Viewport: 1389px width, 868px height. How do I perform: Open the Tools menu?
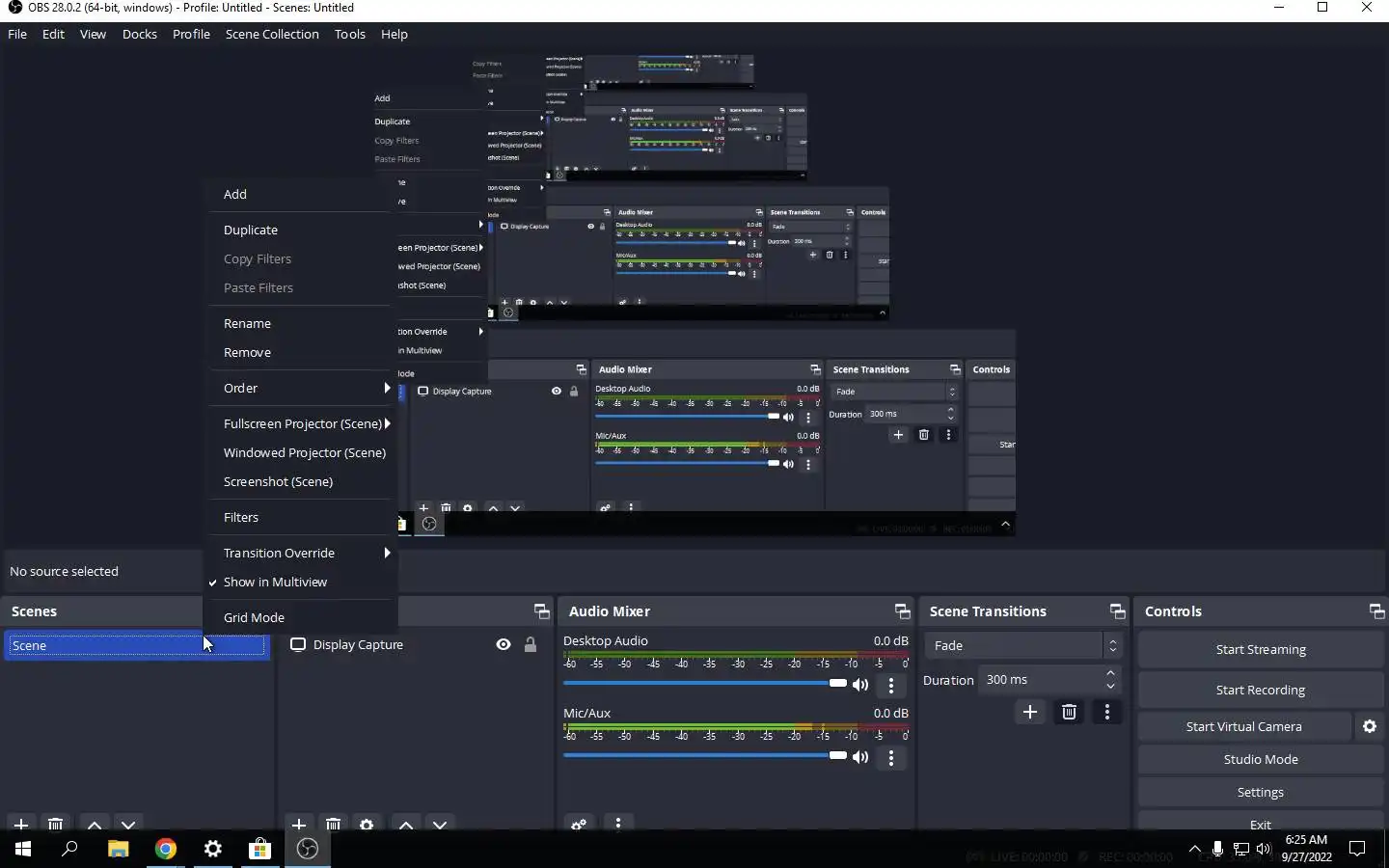(x=350, y=34)
